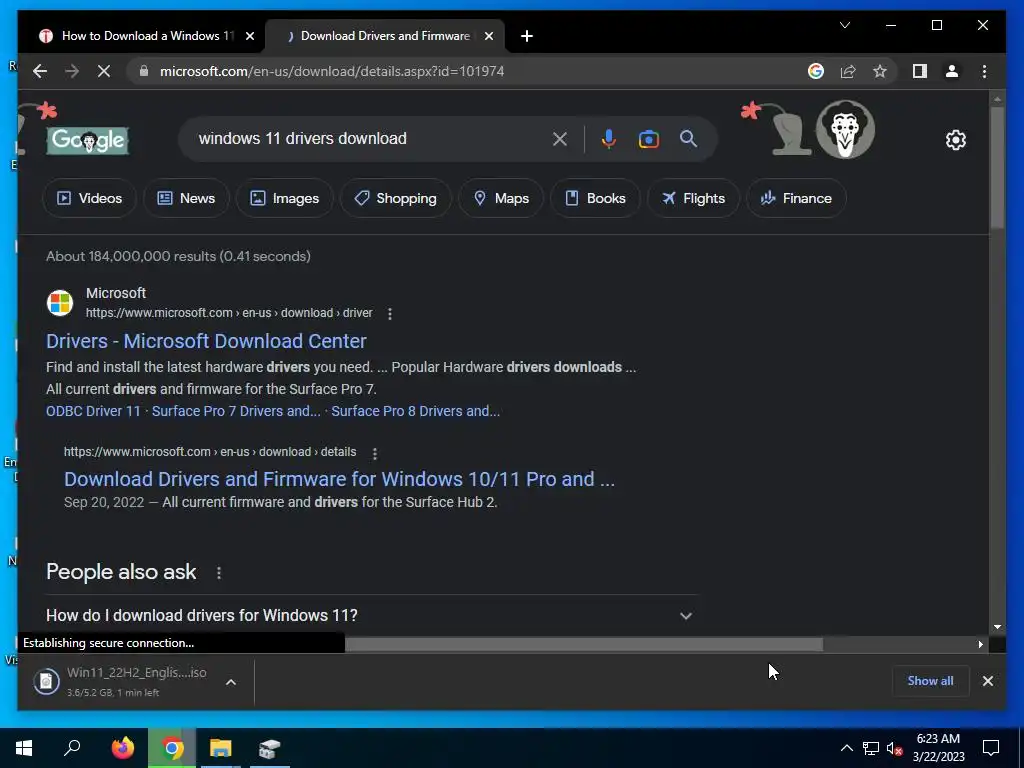1024x768 pixels.
Task: Open the Windows notification center
Action: tap(991, 748)
